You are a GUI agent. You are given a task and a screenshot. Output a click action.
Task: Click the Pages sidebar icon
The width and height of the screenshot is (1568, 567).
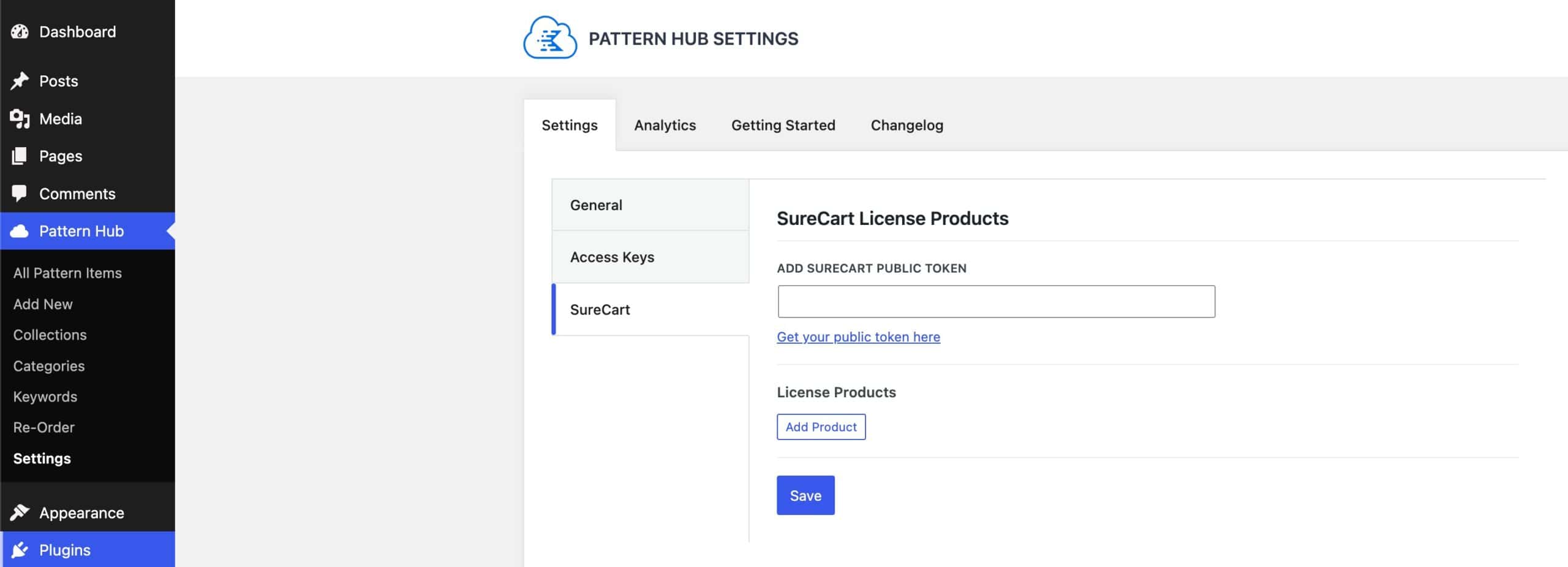coord(20,156)
